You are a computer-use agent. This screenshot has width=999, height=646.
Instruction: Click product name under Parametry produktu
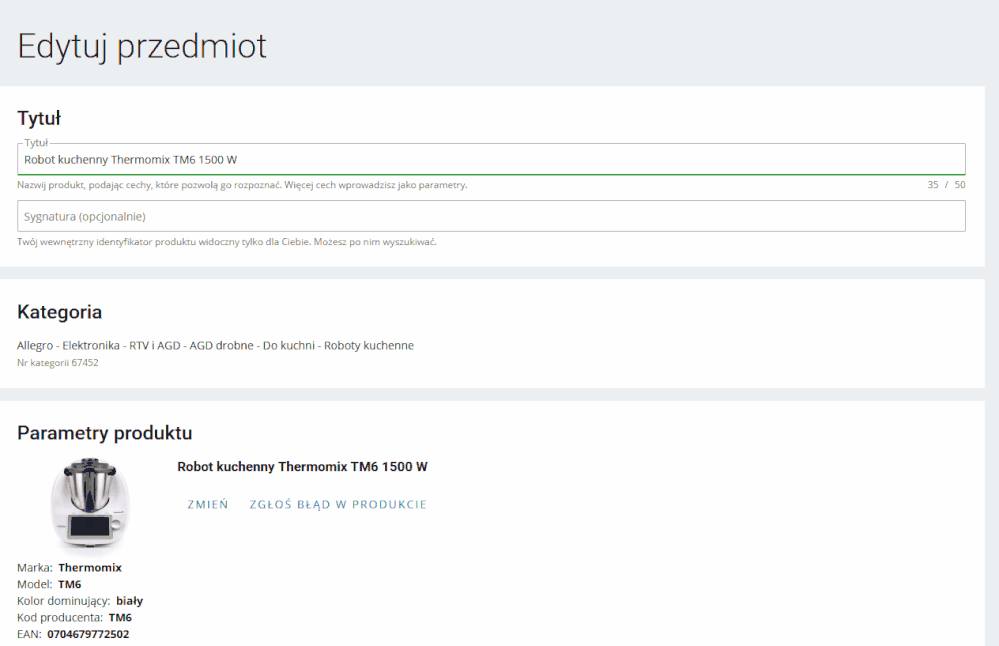coord(302,467)
